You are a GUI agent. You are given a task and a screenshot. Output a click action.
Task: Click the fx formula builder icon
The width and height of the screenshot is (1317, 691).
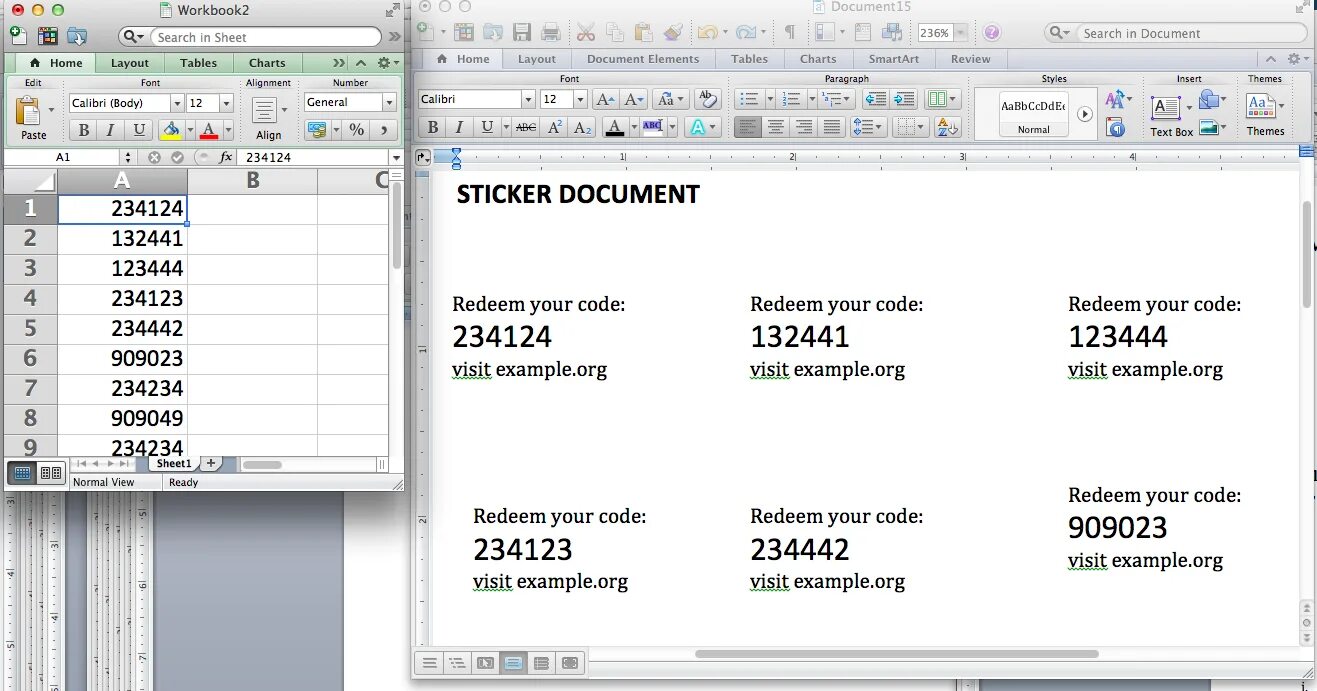coord(226,157)
